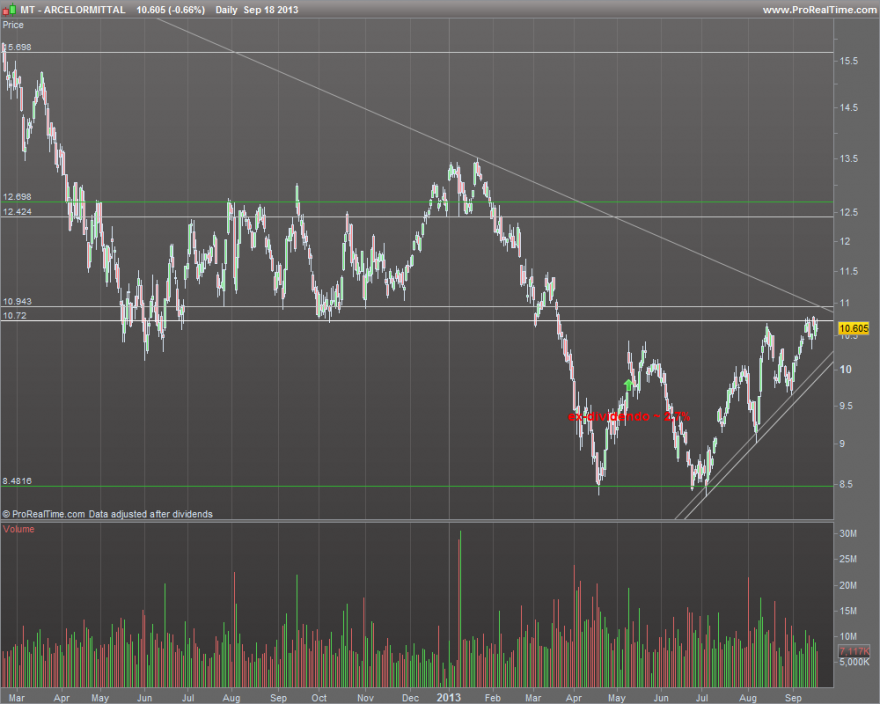The width and height of the screenshot is (880, 704).
Task: Click 25M on the volume axis
Action: 848,559
